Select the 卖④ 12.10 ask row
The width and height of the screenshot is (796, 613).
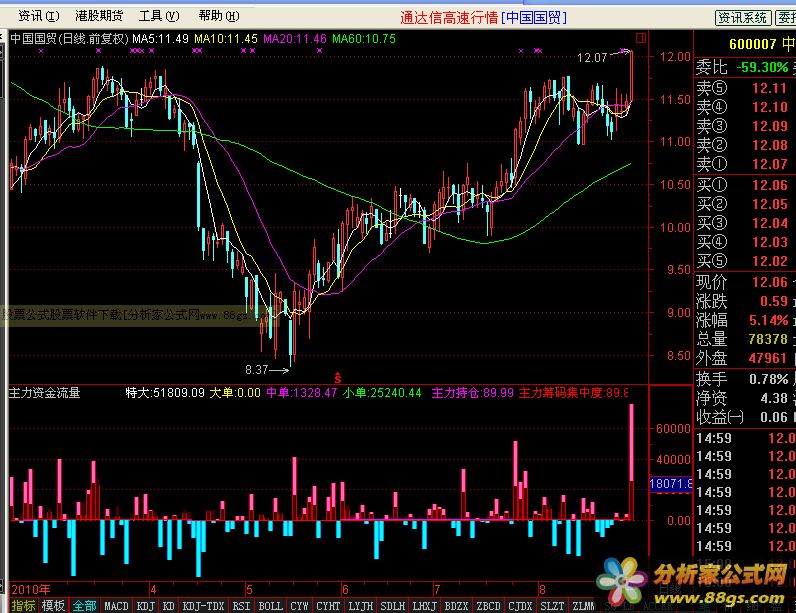point(744,107)
